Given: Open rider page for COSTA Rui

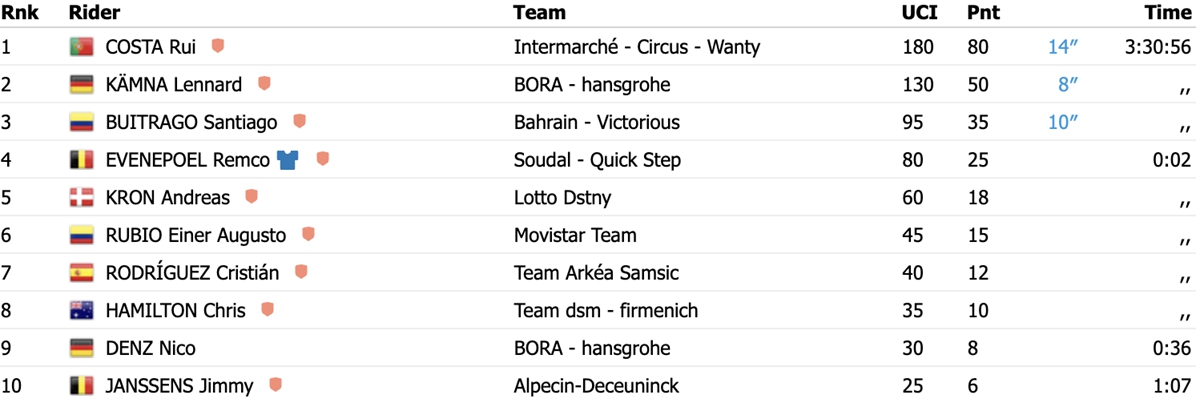Looking at the screenshot, I should pos(151,47).
